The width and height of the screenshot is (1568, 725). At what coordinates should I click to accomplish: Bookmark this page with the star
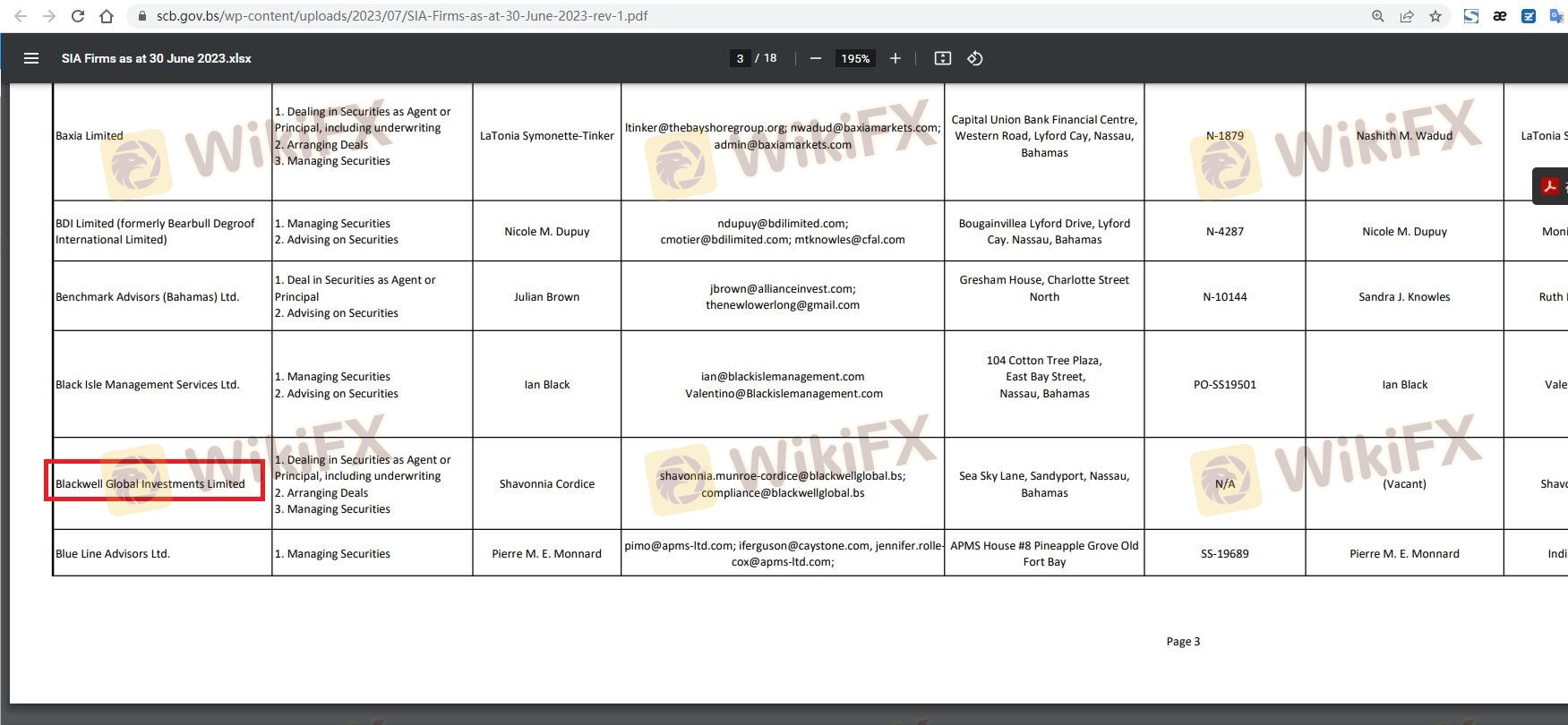(1435, 16)
